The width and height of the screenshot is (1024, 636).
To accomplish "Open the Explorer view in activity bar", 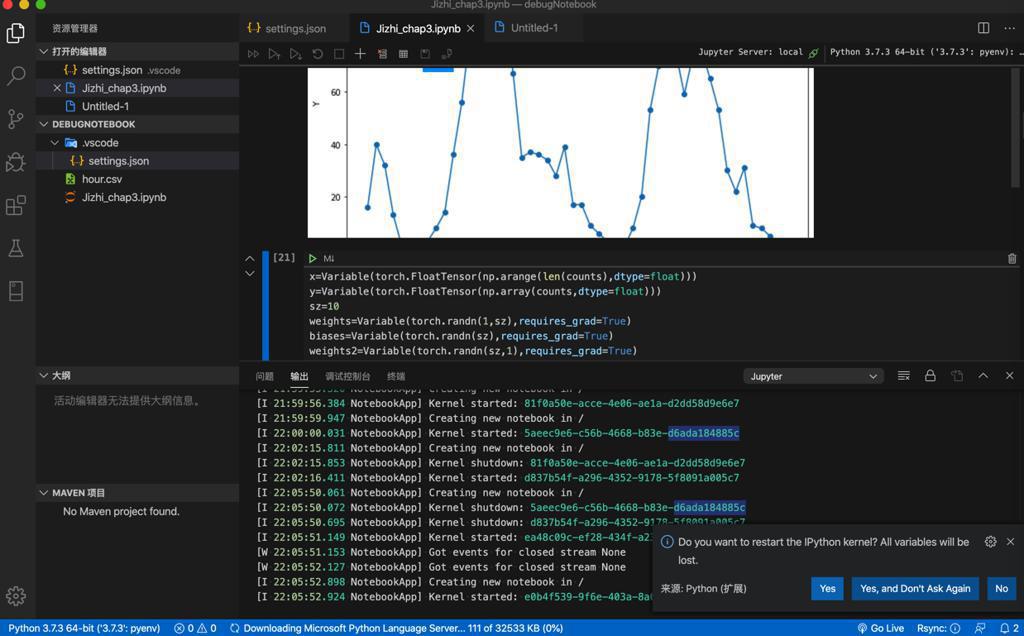I will point(16,33).
